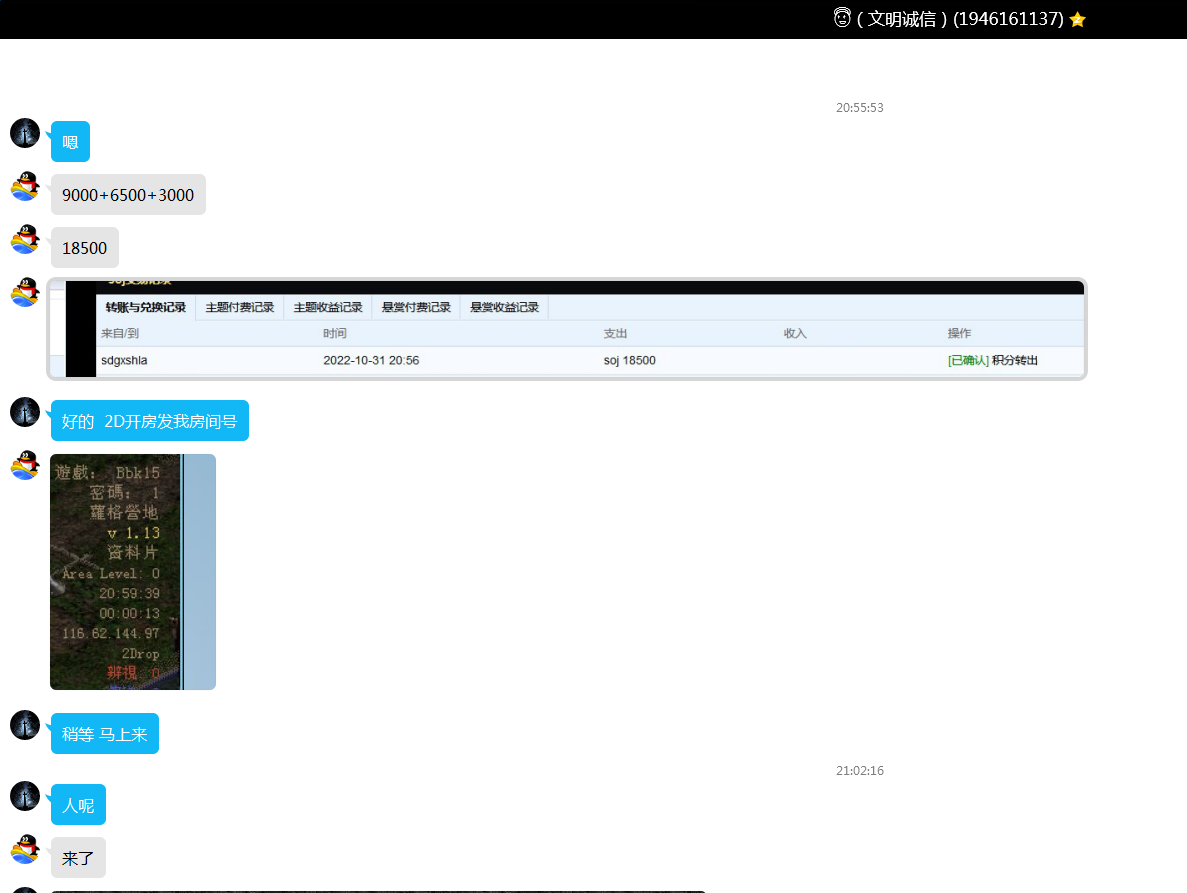Click the contact name 文明诚信 in header
This screenshot has height=893, width=1187.
point(902,19)
